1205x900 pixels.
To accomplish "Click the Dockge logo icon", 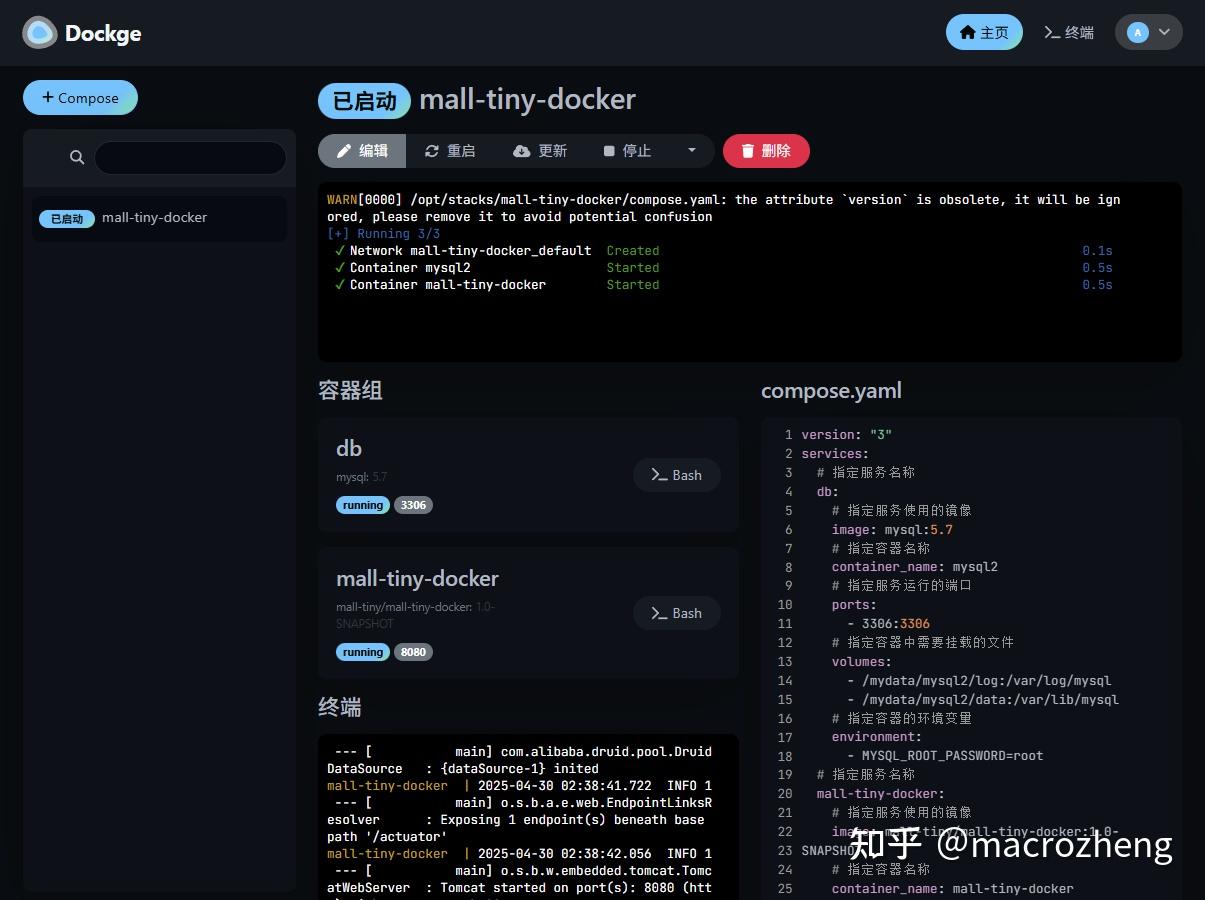I will point(40,33).
